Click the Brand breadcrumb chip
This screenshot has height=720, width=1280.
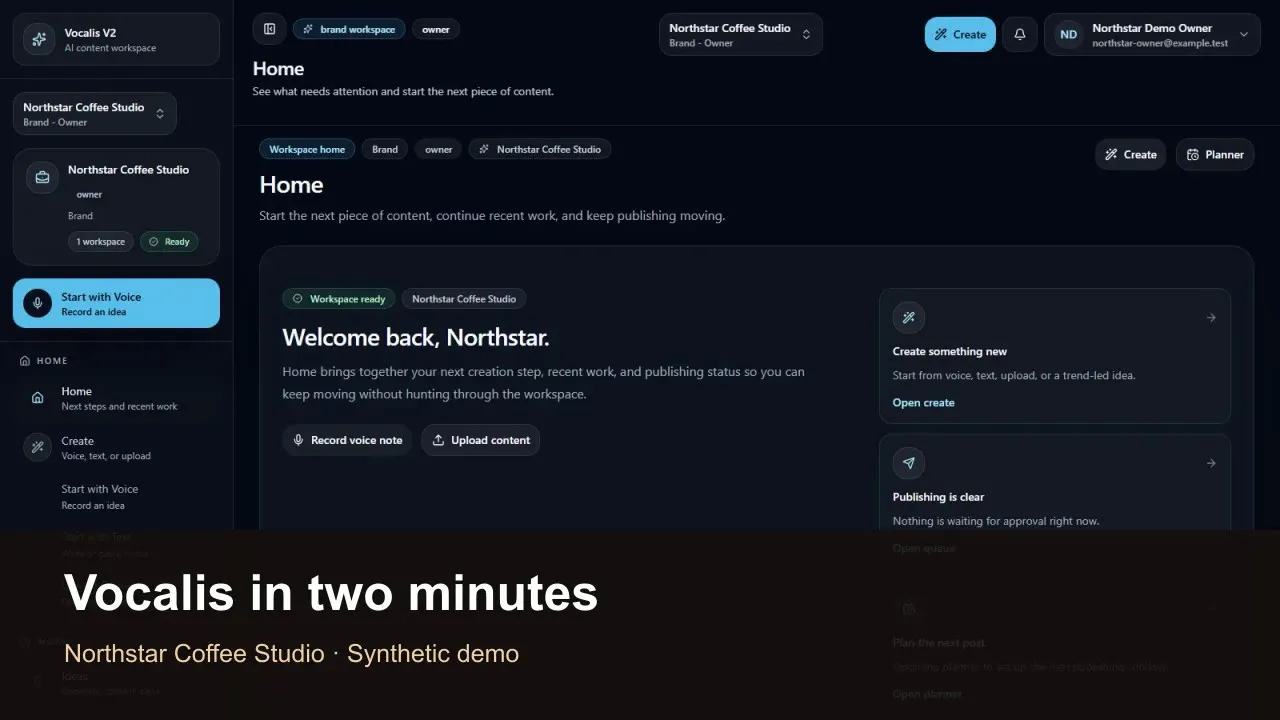coord(385,149)
